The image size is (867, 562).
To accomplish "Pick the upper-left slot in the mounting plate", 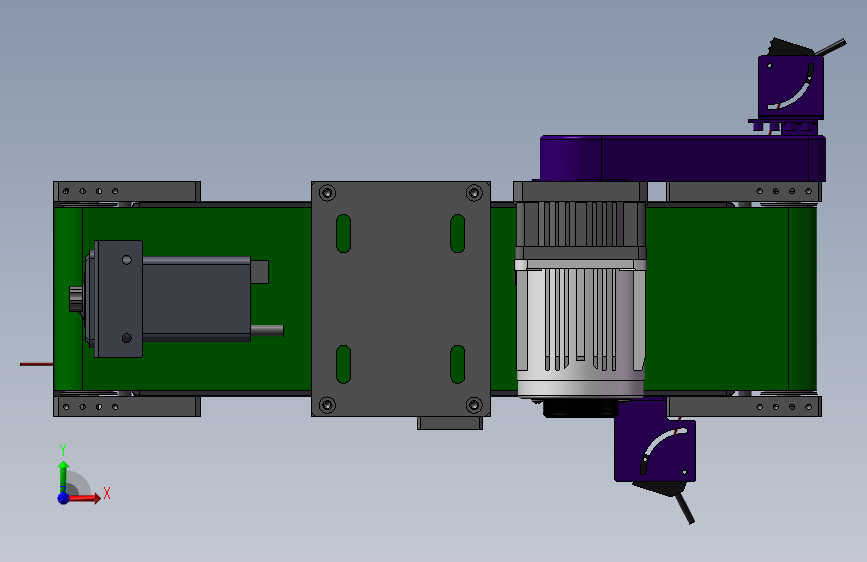I will click(x=343, y=233).
